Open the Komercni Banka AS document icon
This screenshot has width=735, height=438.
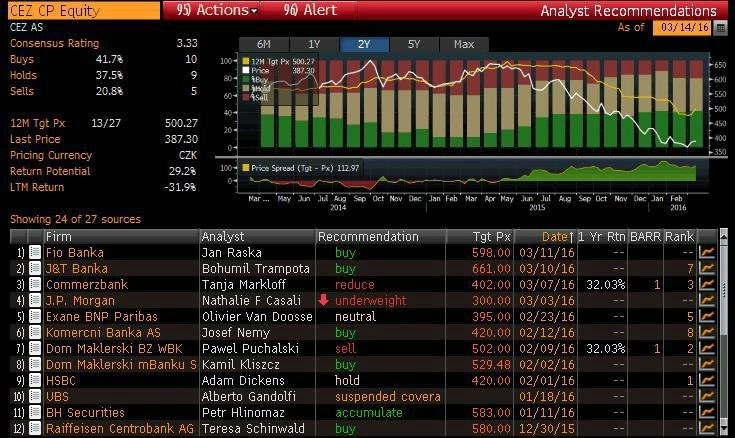tap(35, 332)
